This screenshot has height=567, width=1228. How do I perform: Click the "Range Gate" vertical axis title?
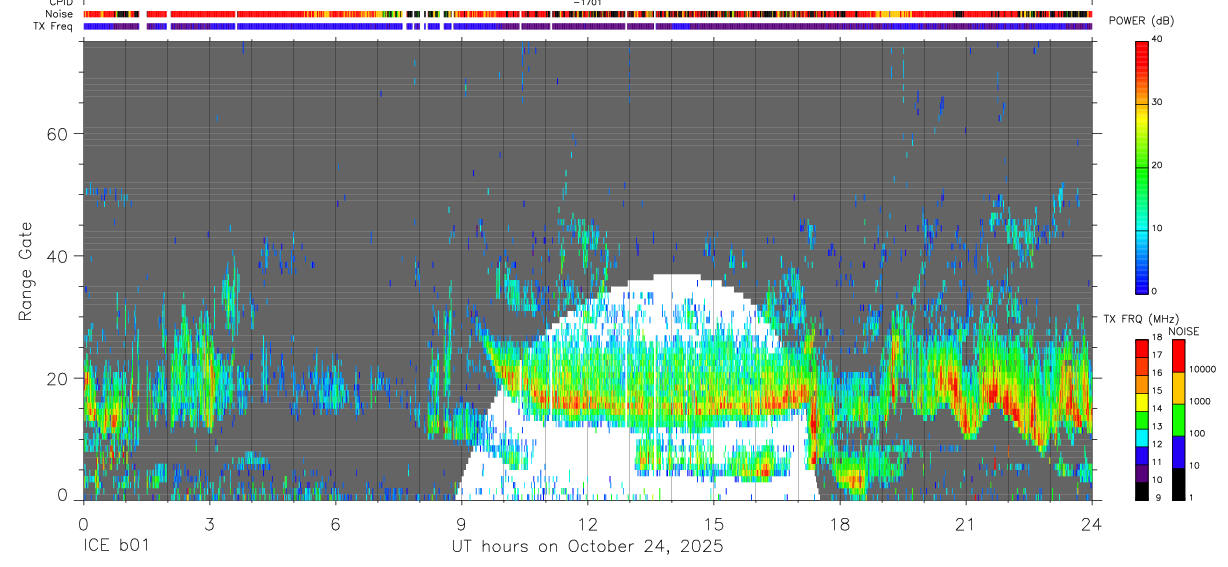[26, 271]
